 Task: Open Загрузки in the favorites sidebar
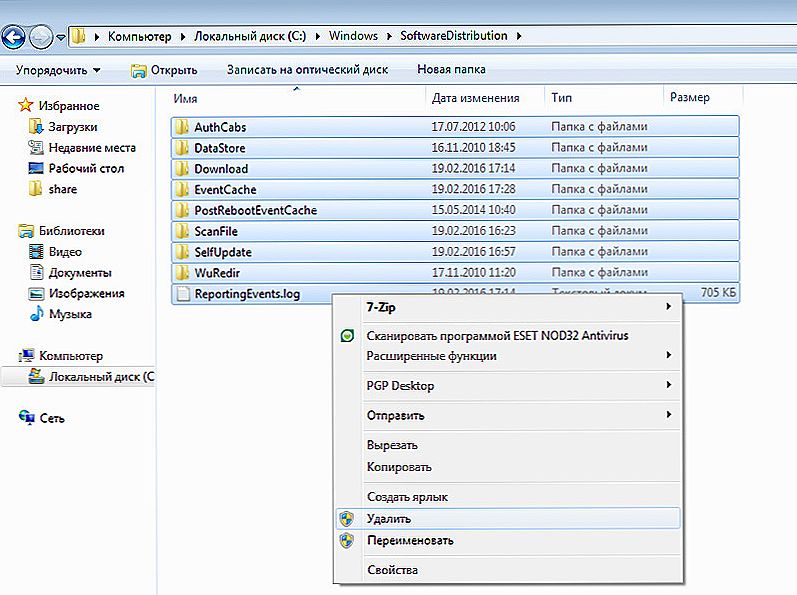click(x=73, y=127)
